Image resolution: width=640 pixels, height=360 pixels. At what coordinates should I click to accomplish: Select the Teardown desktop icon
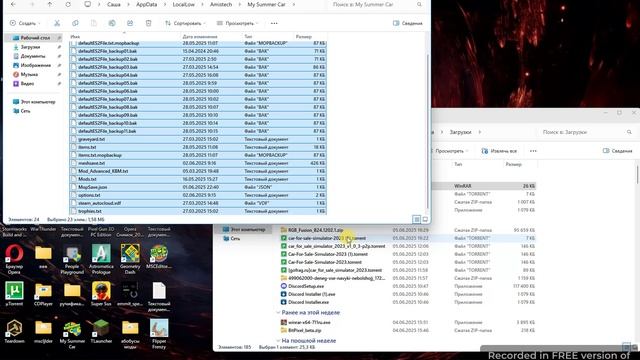(14, 331)
